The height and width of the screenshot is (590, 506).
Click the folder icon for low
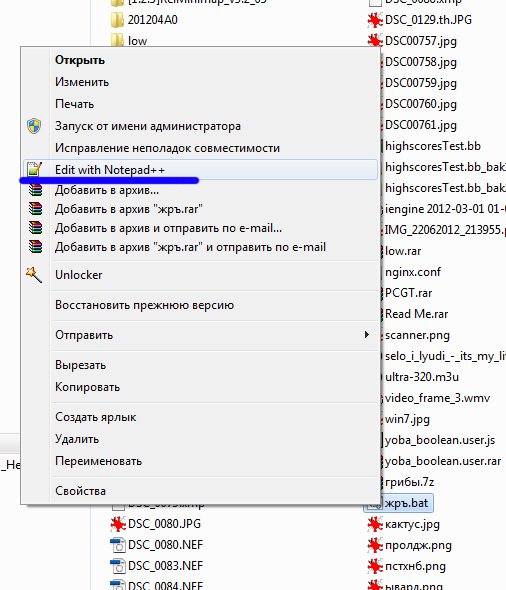118,40
